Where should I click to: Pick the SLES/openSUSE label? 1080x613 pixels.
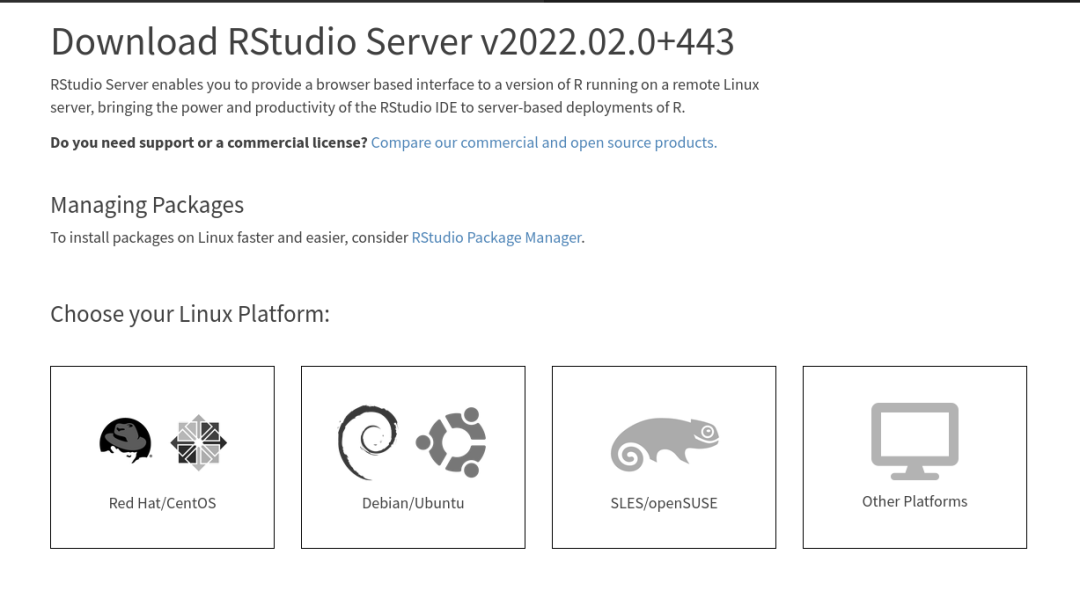click(x=664, y=503)
